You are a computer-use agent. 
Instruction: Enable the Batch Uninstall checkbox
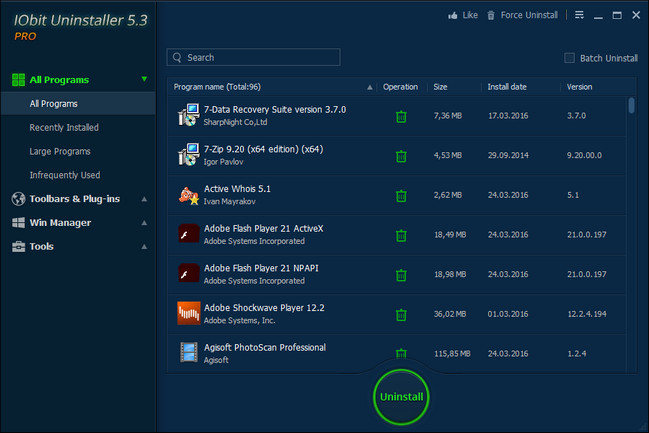pyautogui.click(x=570, y=58)
